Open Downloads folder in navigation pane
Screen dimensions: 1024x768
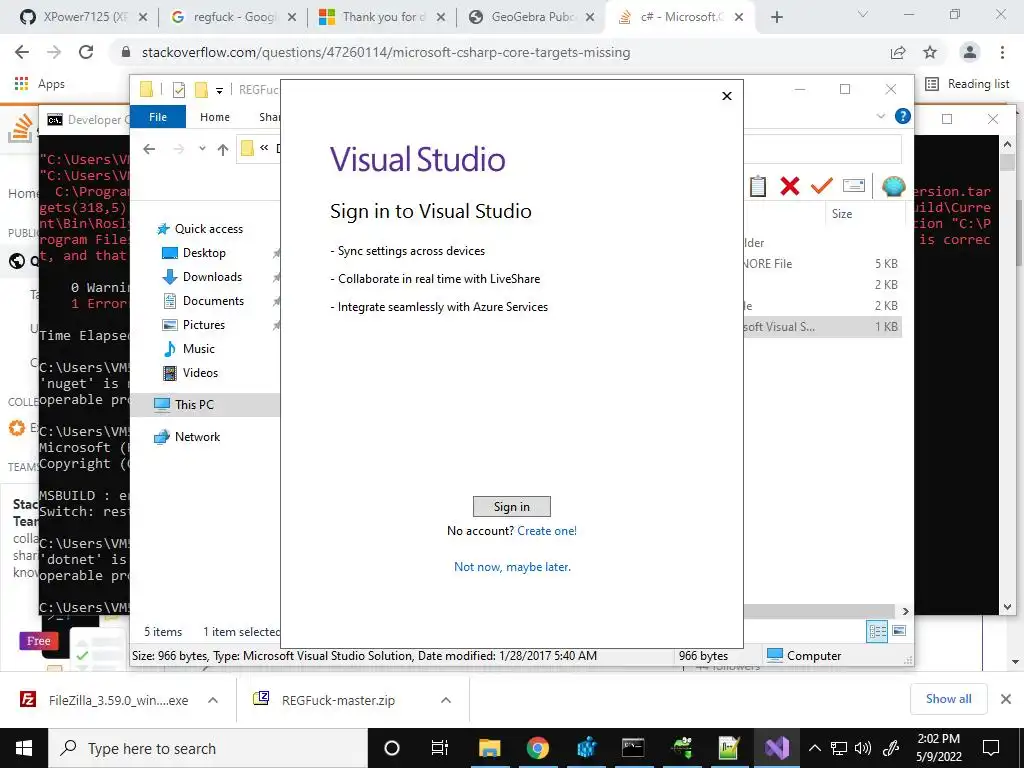212,277
